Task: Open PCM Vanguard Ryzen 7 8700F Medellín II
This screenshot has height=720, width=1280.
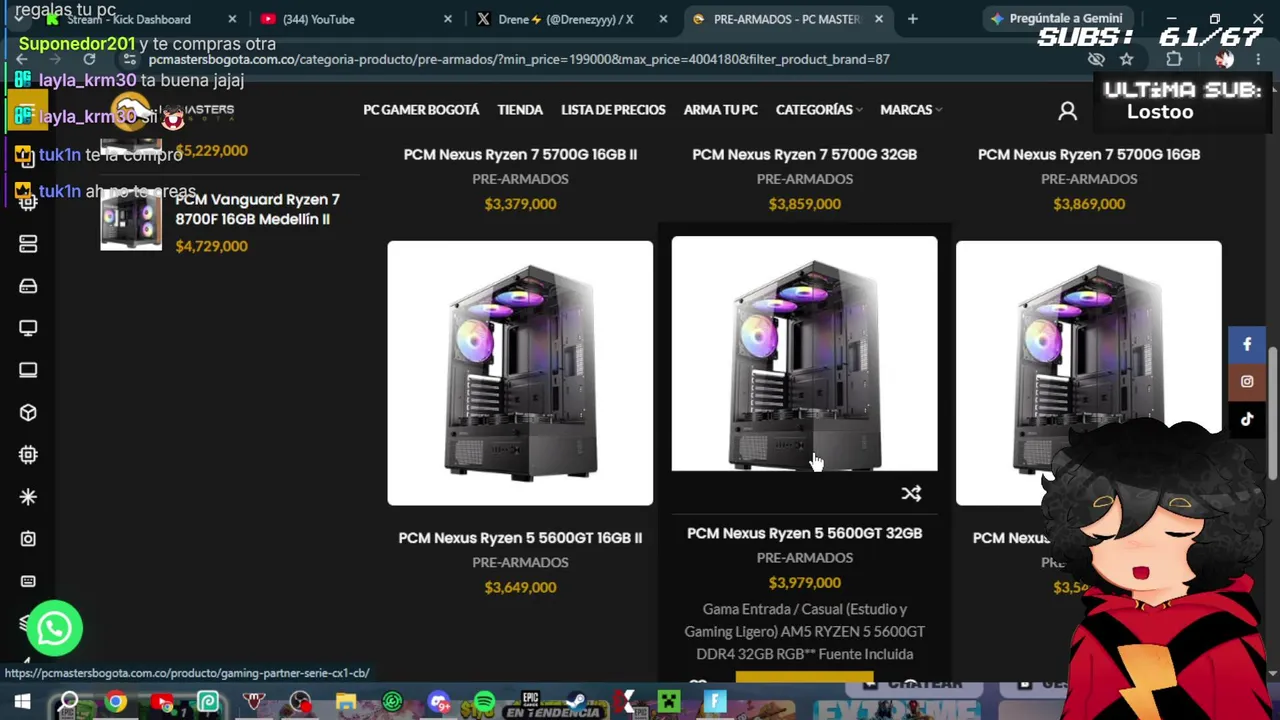Action: 257,209
